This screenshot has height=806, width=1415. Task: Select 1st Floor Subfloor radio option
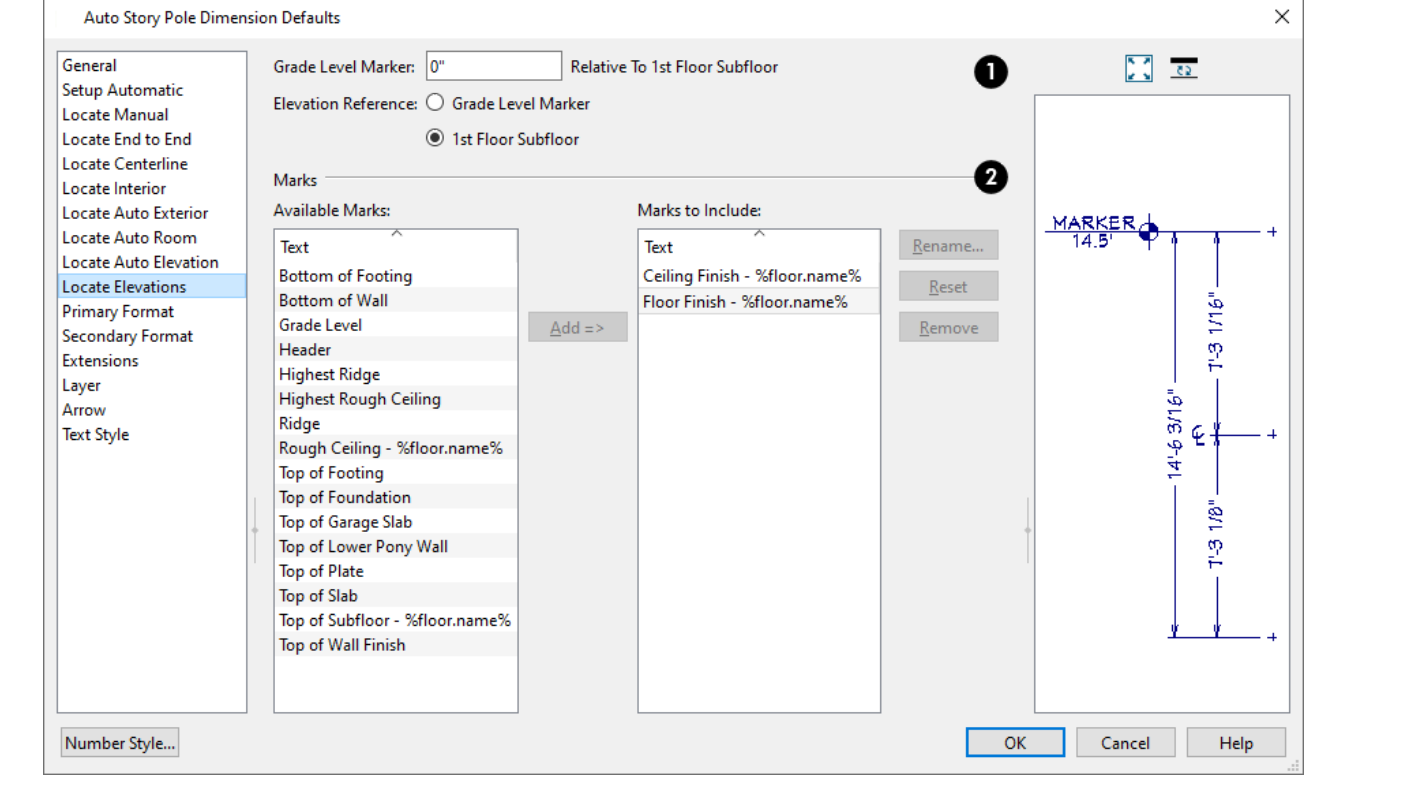pyautogui.click(x=435, y=139)
